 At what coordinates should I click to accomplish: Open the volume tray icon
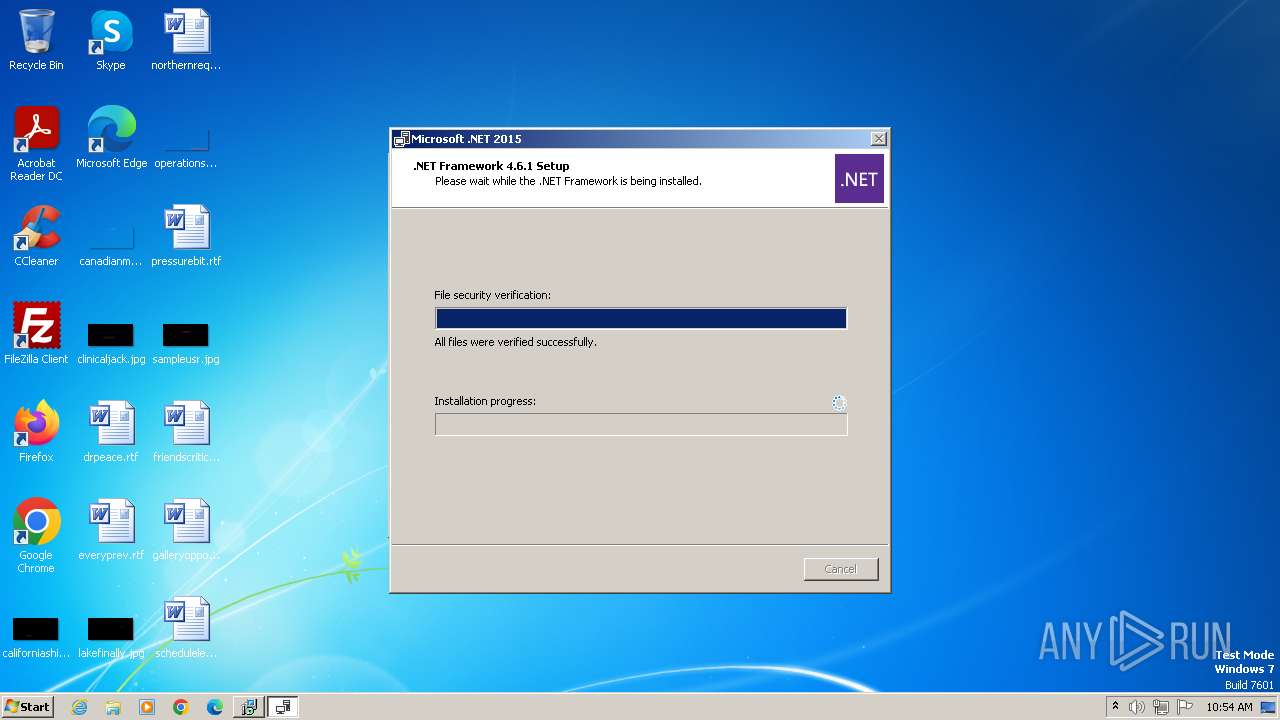click(x=1137, y=707)
